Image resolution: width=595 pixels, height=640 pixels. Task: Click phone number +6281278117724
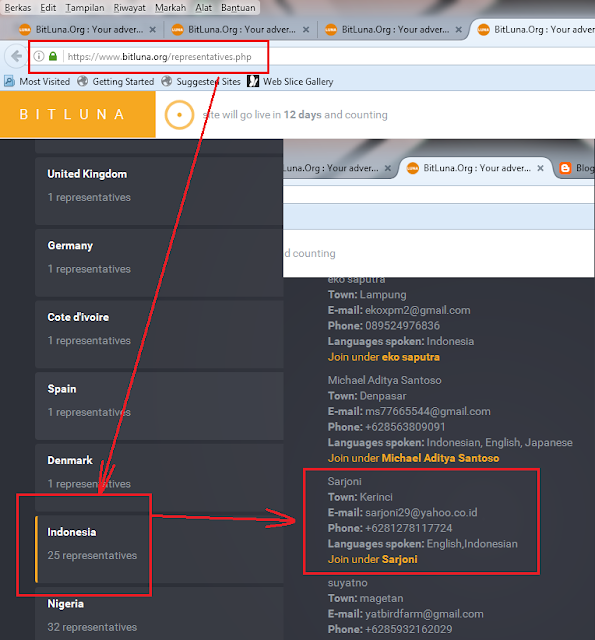(409, 528)
